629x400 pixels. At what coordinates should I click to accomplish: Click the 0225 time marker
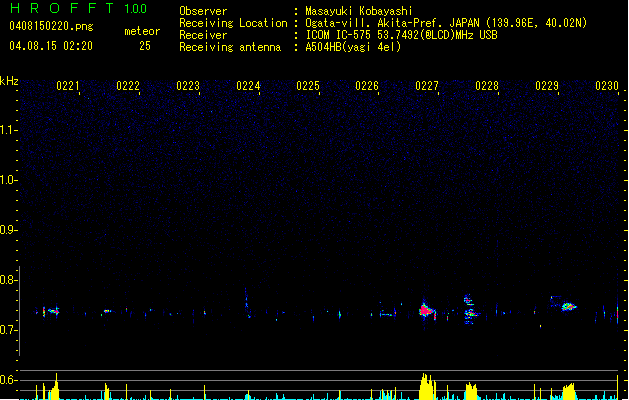tap(308, 86)
